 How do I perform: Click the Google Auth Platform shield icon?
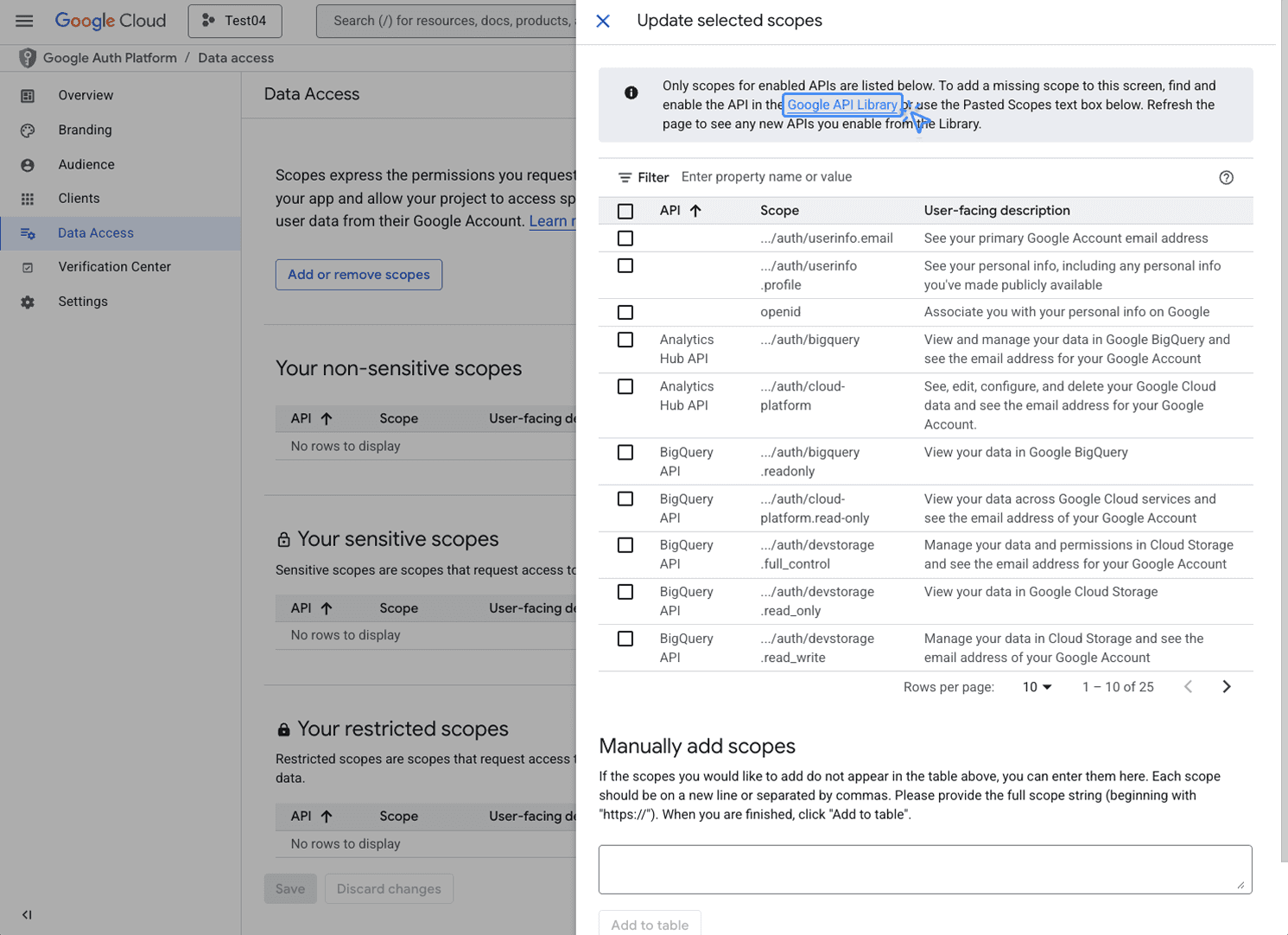(x=28, y=58)
